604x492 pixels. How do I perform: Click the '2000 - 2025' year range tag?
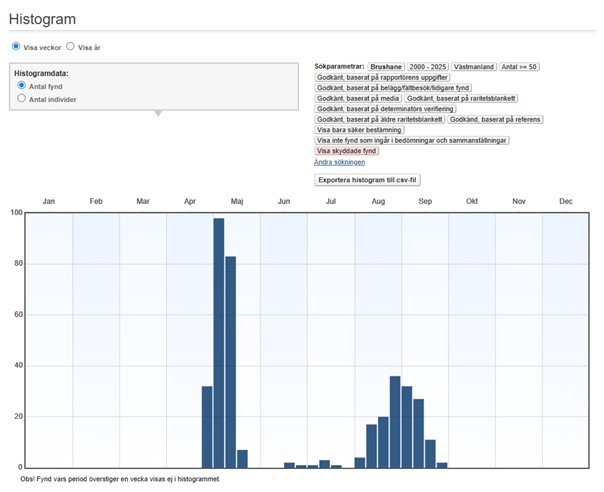point(427,66)
